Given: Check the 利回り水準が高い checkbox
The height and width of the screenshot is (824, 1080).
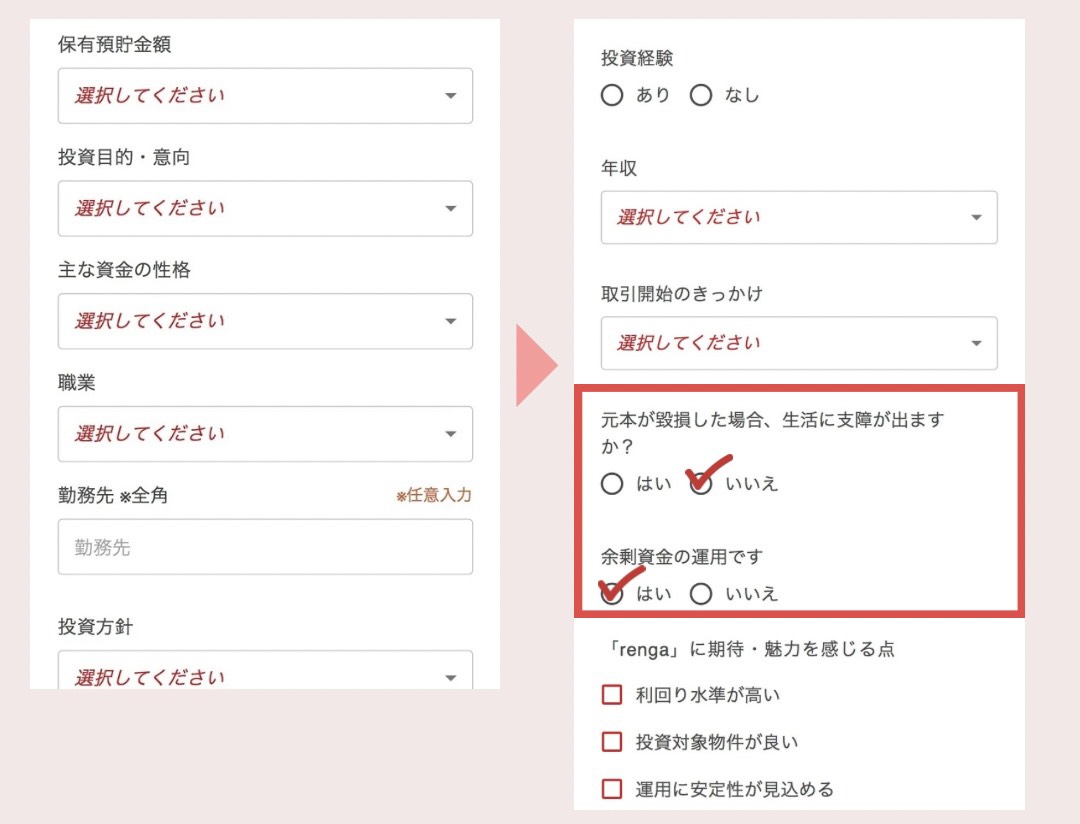Looking at the screenshot, I should 612,695.
